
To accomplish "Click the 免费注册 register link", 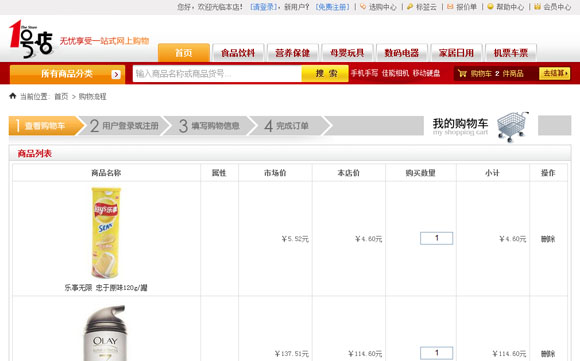I will pyautogui.click(x=333, y=7).
